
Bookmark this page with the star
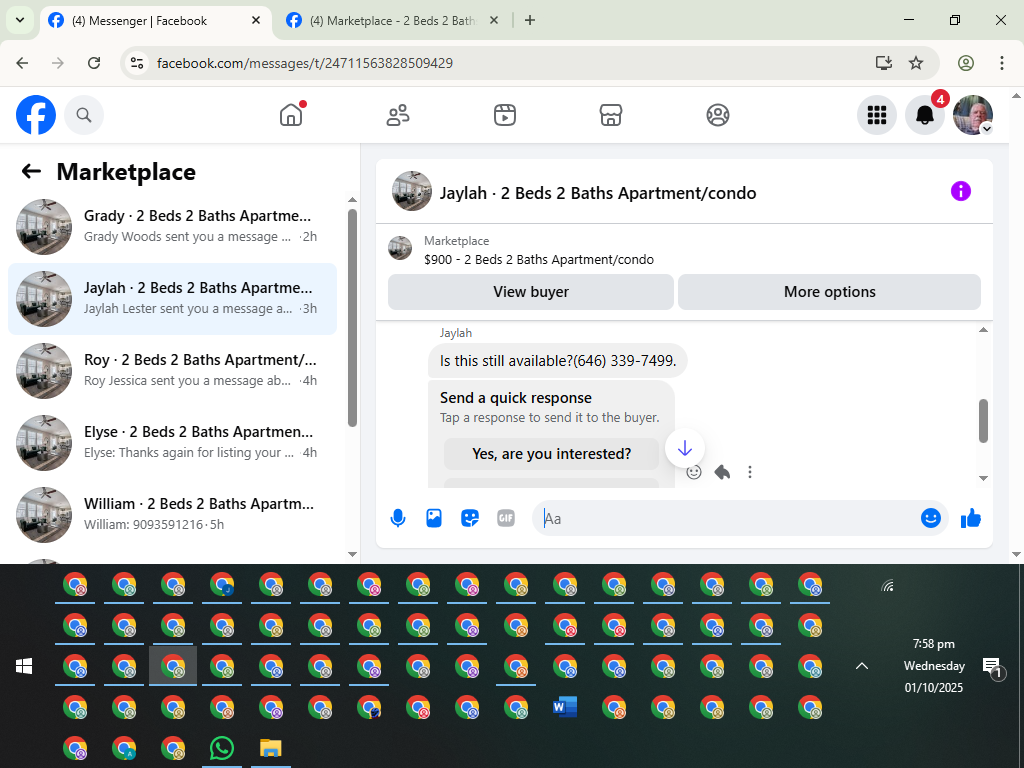916,63
